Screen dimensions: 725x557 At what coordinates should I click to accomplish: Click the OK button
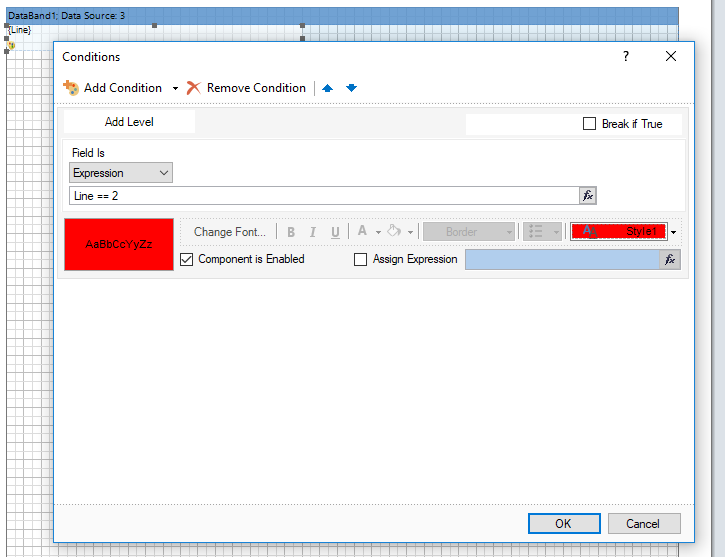[564, 523]
